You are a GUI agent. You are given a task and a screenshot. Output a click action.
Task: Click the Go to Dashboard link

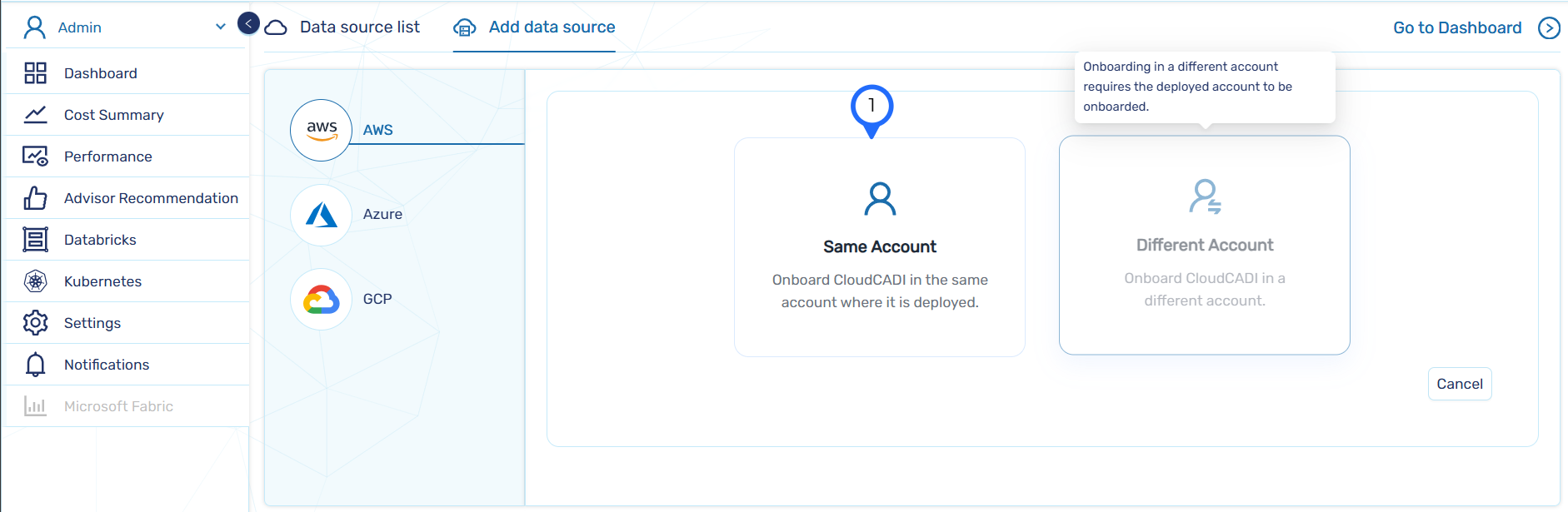1457,28
